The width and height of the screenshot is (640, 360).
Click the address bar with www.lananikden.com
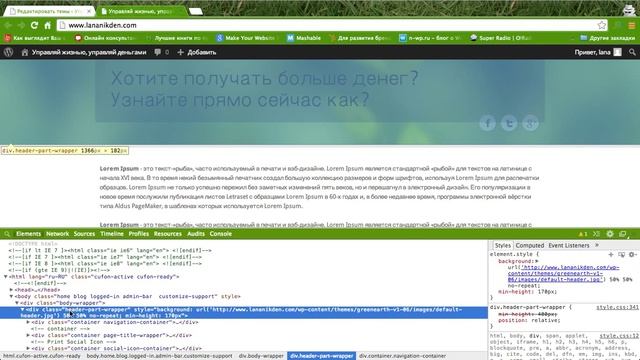pos(333,25)
